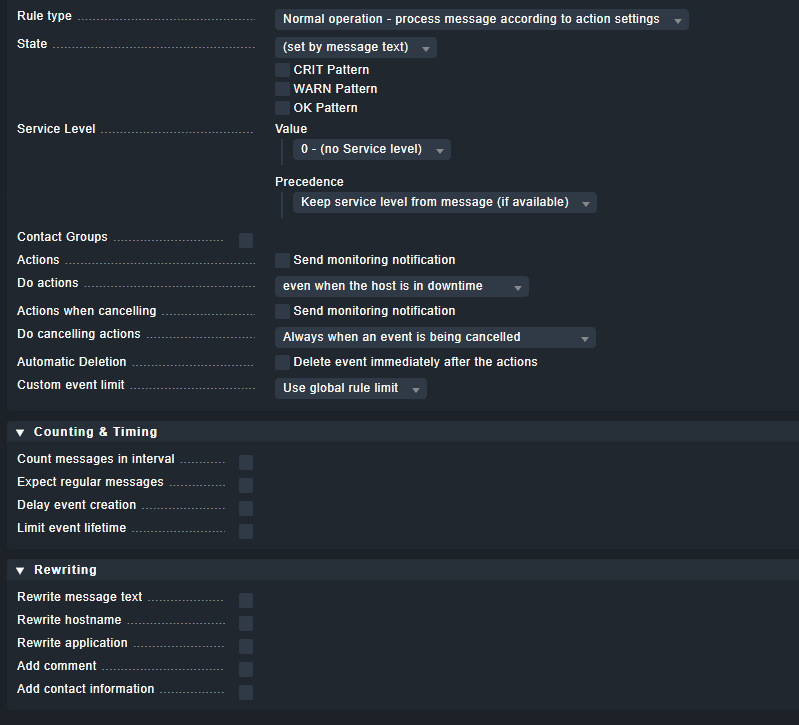Collapse the Rewriting section triangle
The height and width of the screenshot is (725, 799).
pos(20,570)
